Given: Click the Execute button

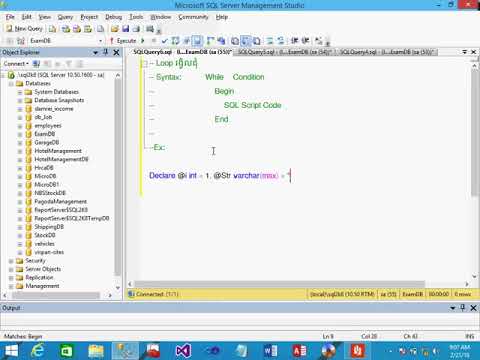Looking at the screenshot, I should click(x=123, y=41).
